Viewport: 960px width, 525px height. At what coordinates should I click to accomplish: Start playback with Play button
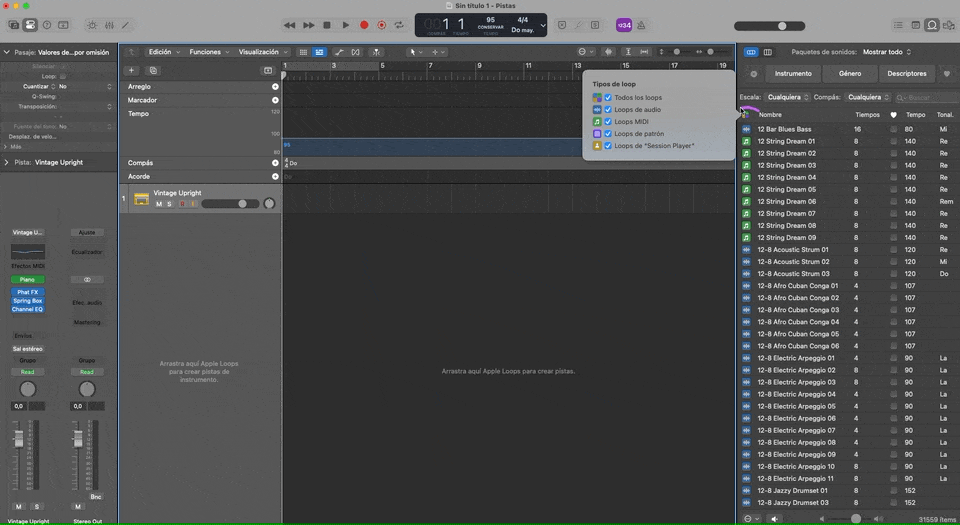pos(345,25)
